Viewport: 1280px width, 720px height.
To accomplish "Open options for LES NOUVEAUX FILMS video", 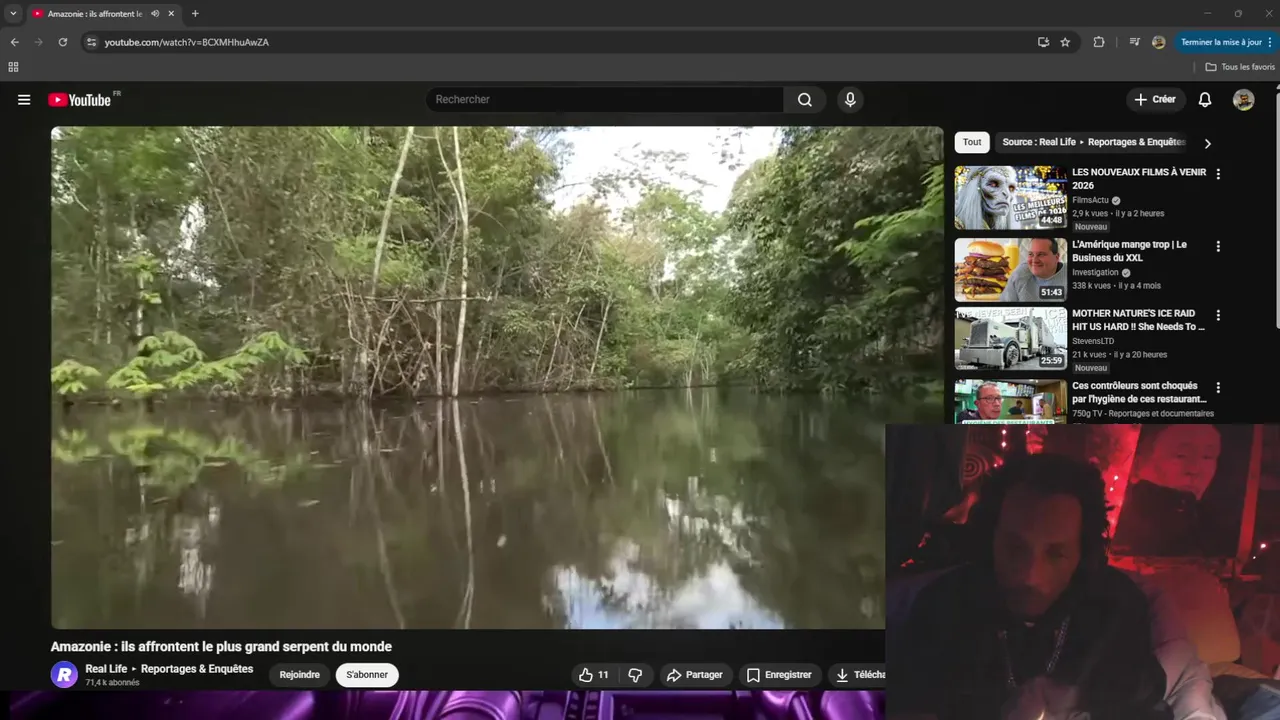I will click(x=1218, y=174).
